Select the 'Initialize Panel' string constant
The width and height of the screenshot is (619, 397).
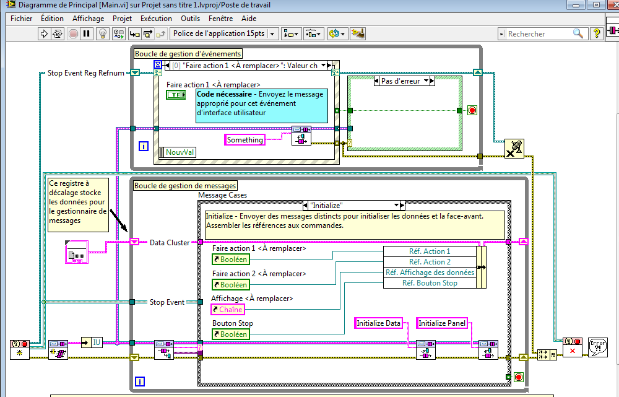point(442,324)
